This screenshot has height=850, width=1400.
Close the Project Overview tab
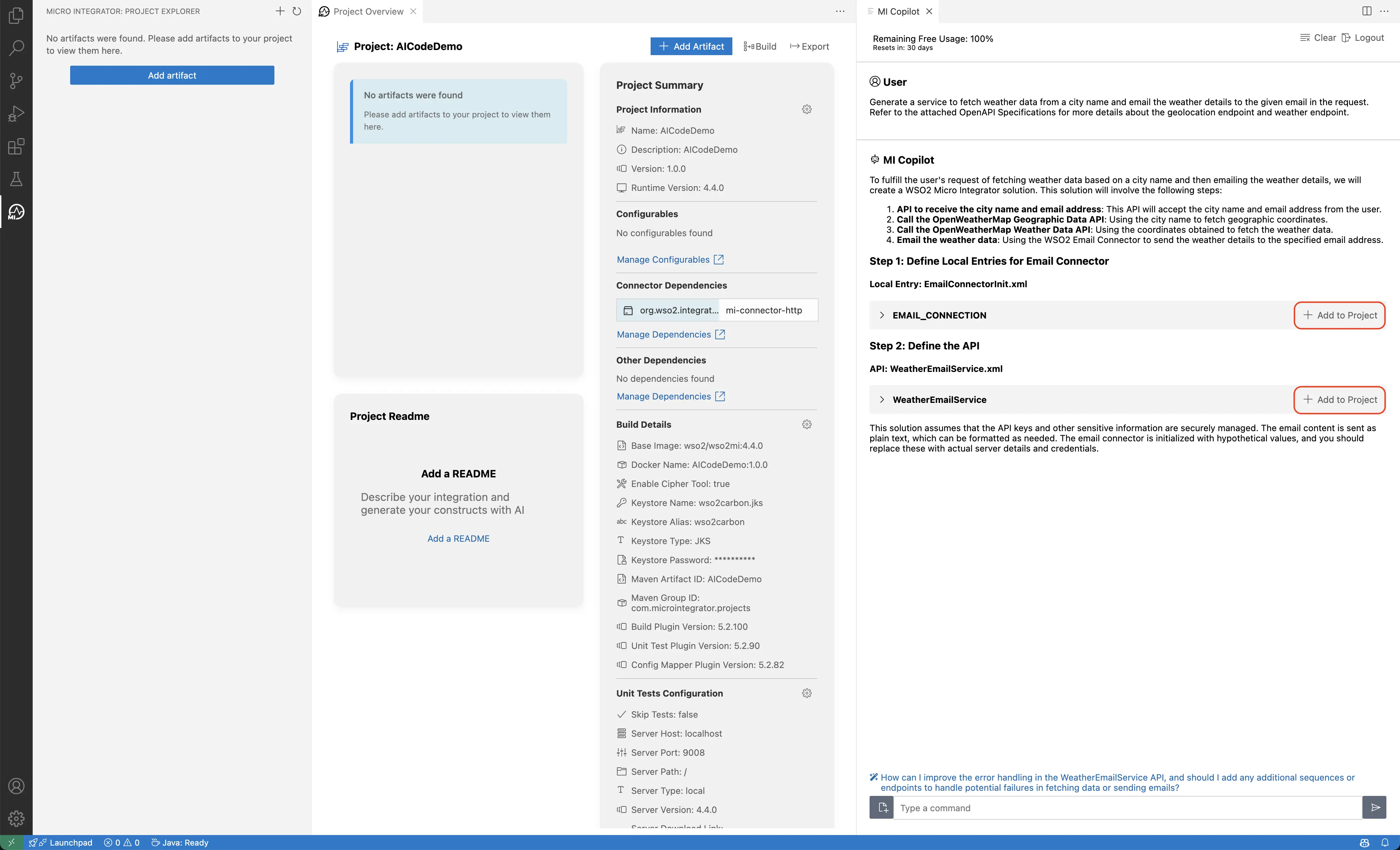[413, 11]
